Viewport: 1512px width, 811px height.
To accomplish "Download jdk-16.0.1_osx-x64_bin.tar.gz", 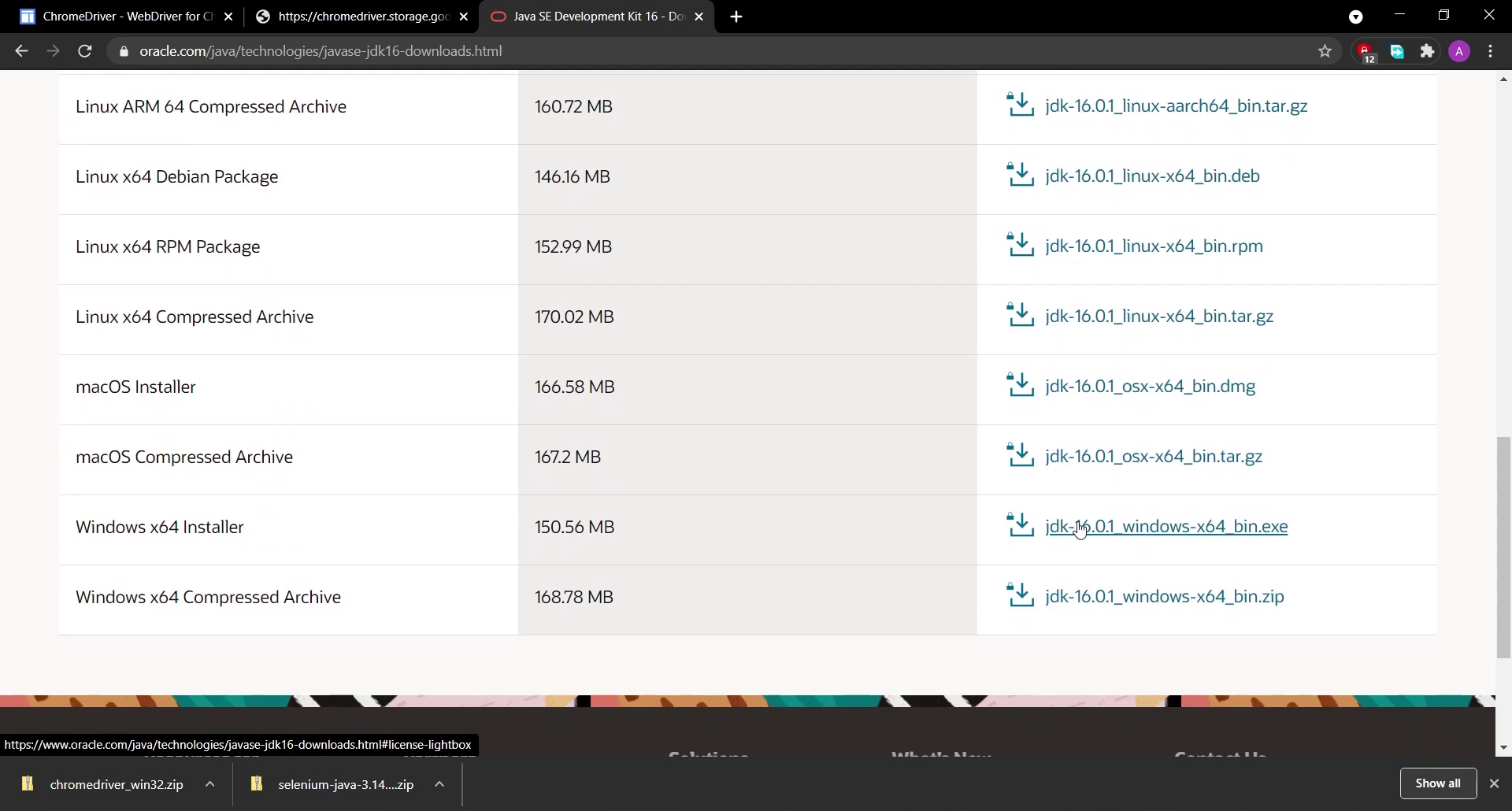I will (x=1154, y=457).
